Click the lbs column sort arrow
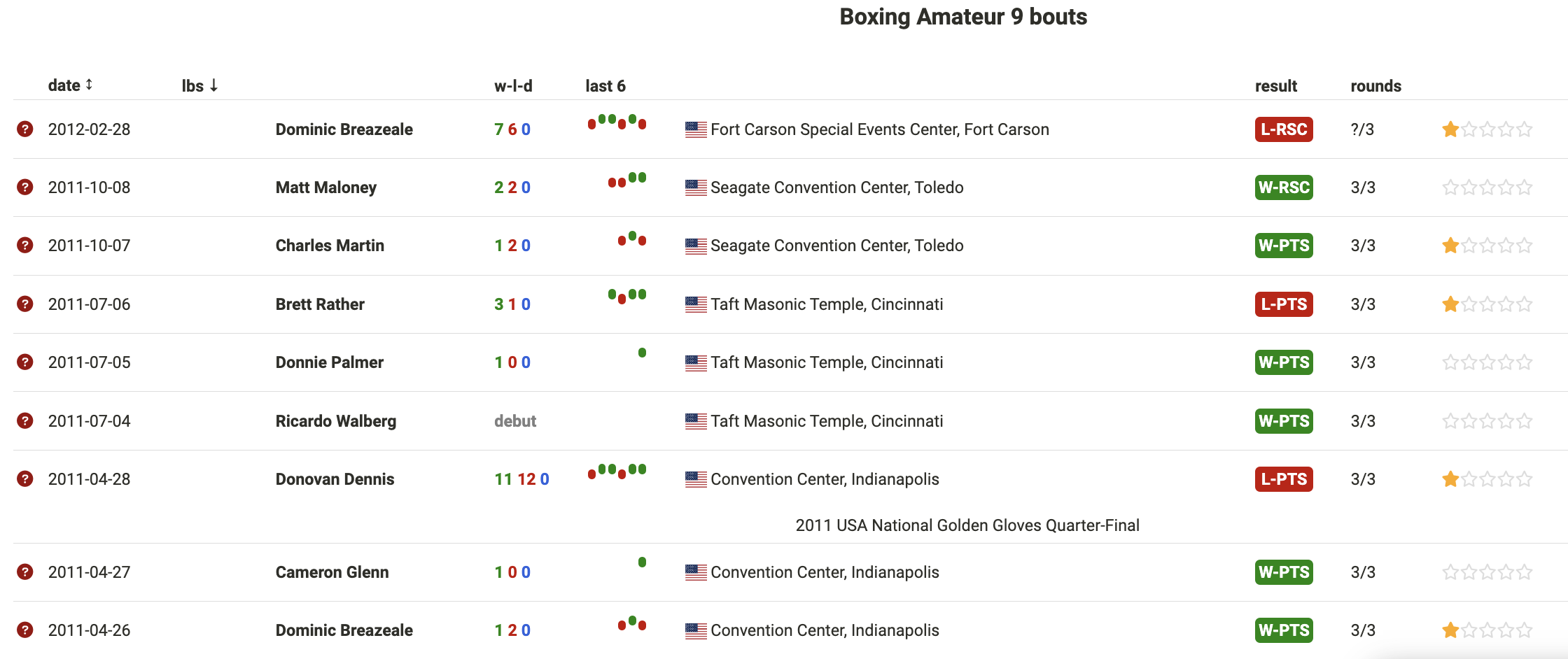The width and height of the screenshot is (1568, 659). tap(214, 85)
